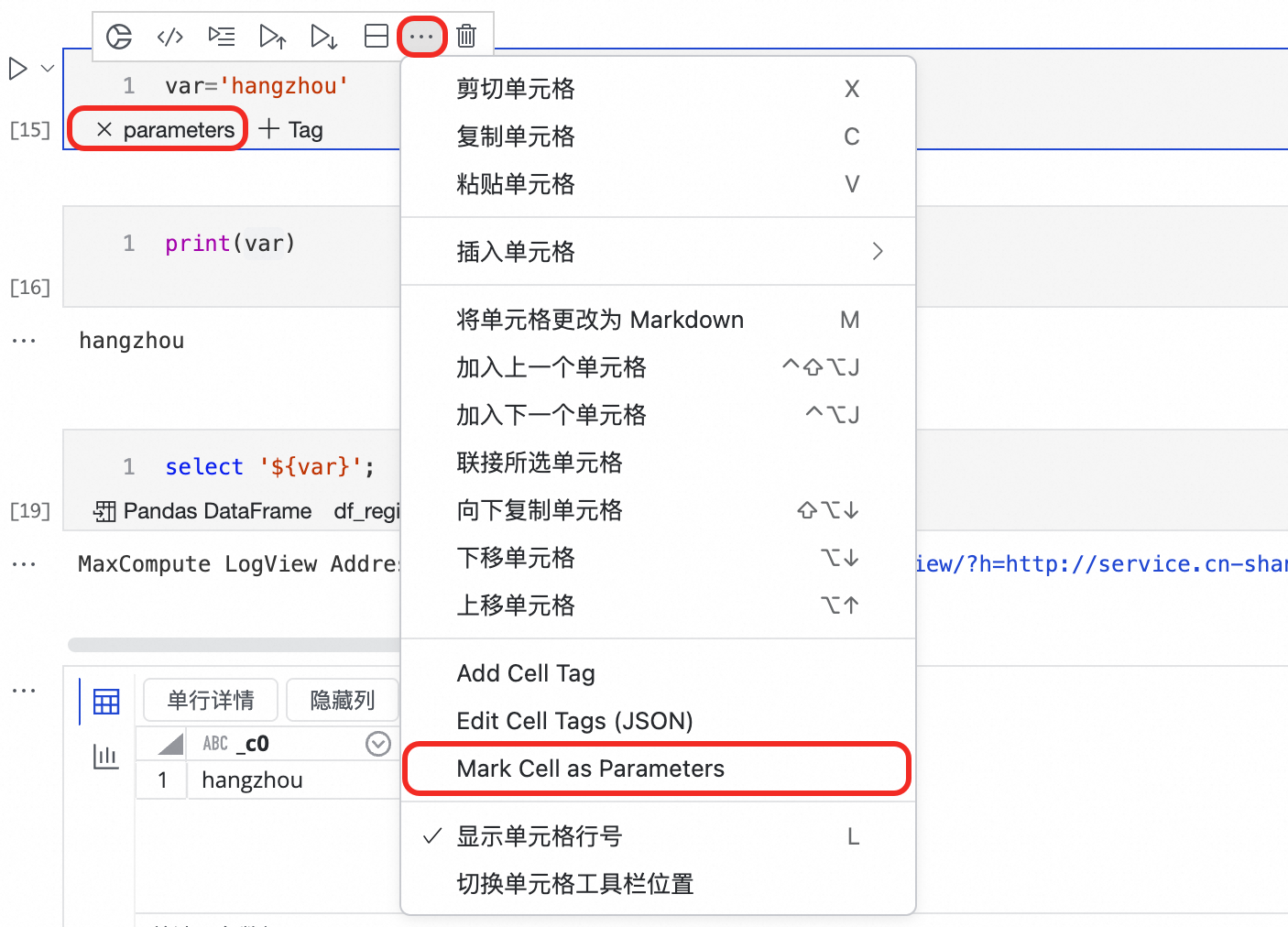Click the 隐藏列 button
1288x927 pixels.
(343, 701)
